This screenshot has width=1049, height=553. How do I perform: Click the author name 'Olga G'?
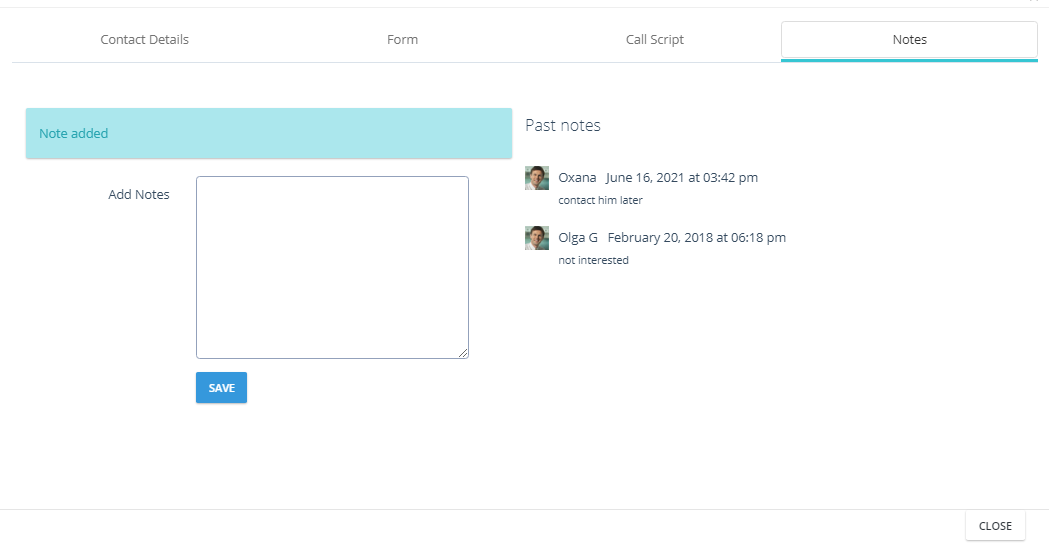coord(578,237)
